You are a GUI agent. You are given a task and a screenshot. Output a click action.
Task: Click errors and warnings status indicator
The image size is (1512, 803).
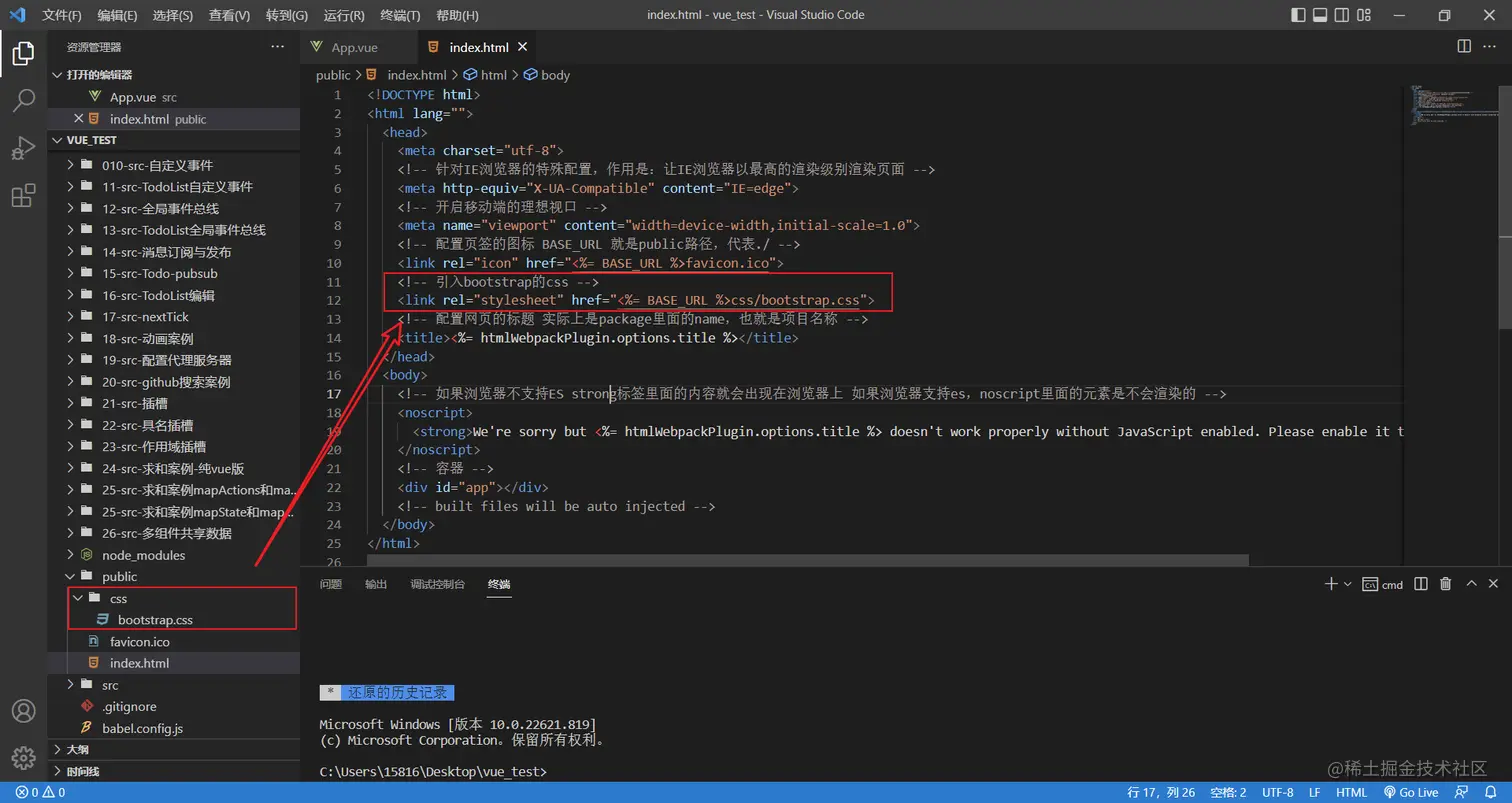click(x=40, y=792)
